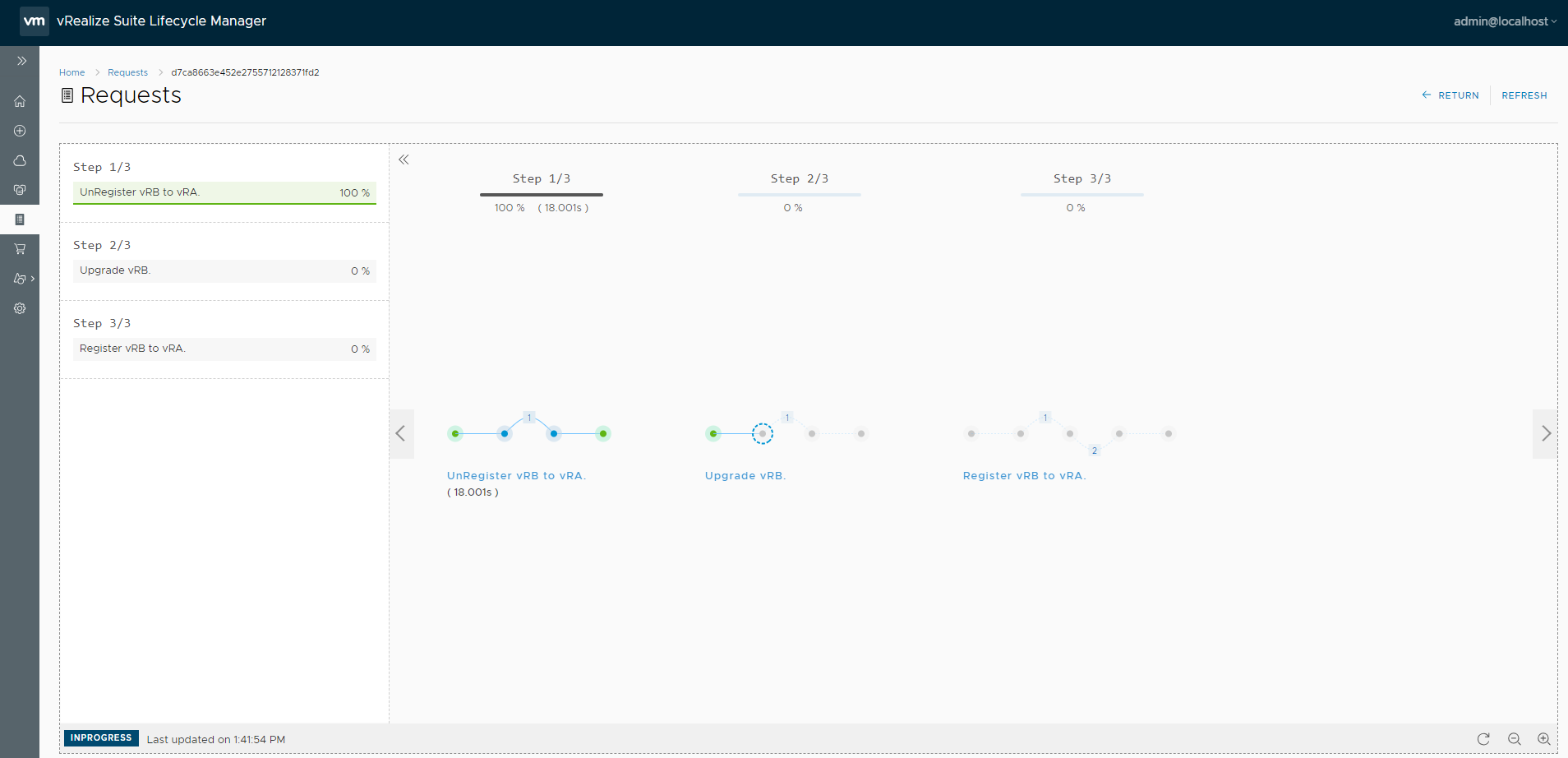Screen dimensions: 1568x758
Task: Reset the diagram view icon
Action: coord(1483,739)
